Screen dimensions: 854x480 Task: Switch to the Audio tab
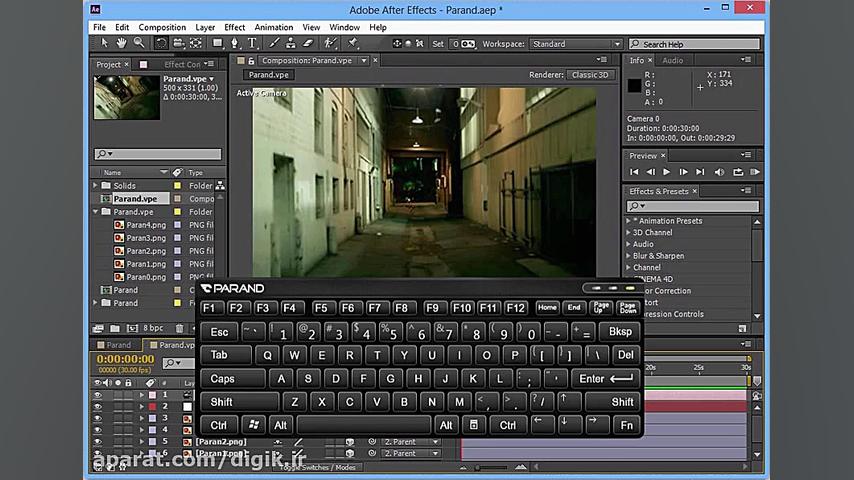tap(673, 60)
